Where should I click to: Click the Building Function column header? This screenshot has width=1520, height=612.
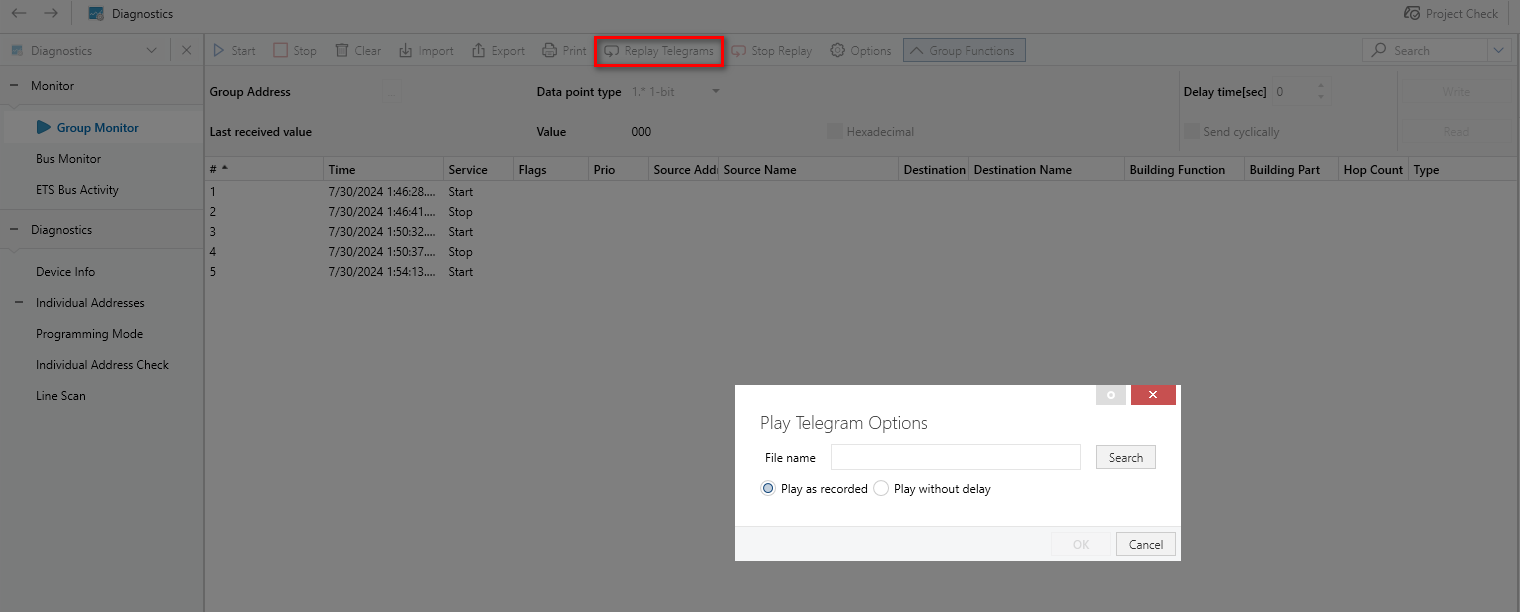coord(1184,169)
